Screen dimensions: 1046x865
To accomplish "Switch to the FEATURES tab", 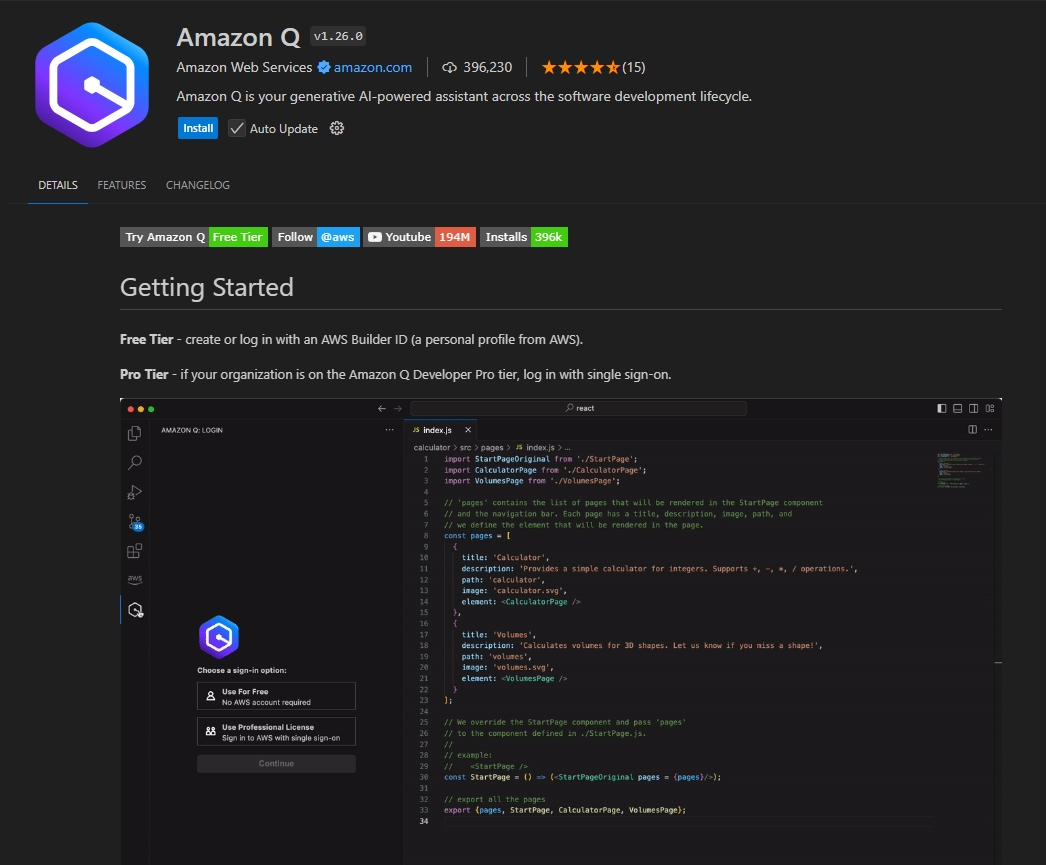I will point(121,185).
